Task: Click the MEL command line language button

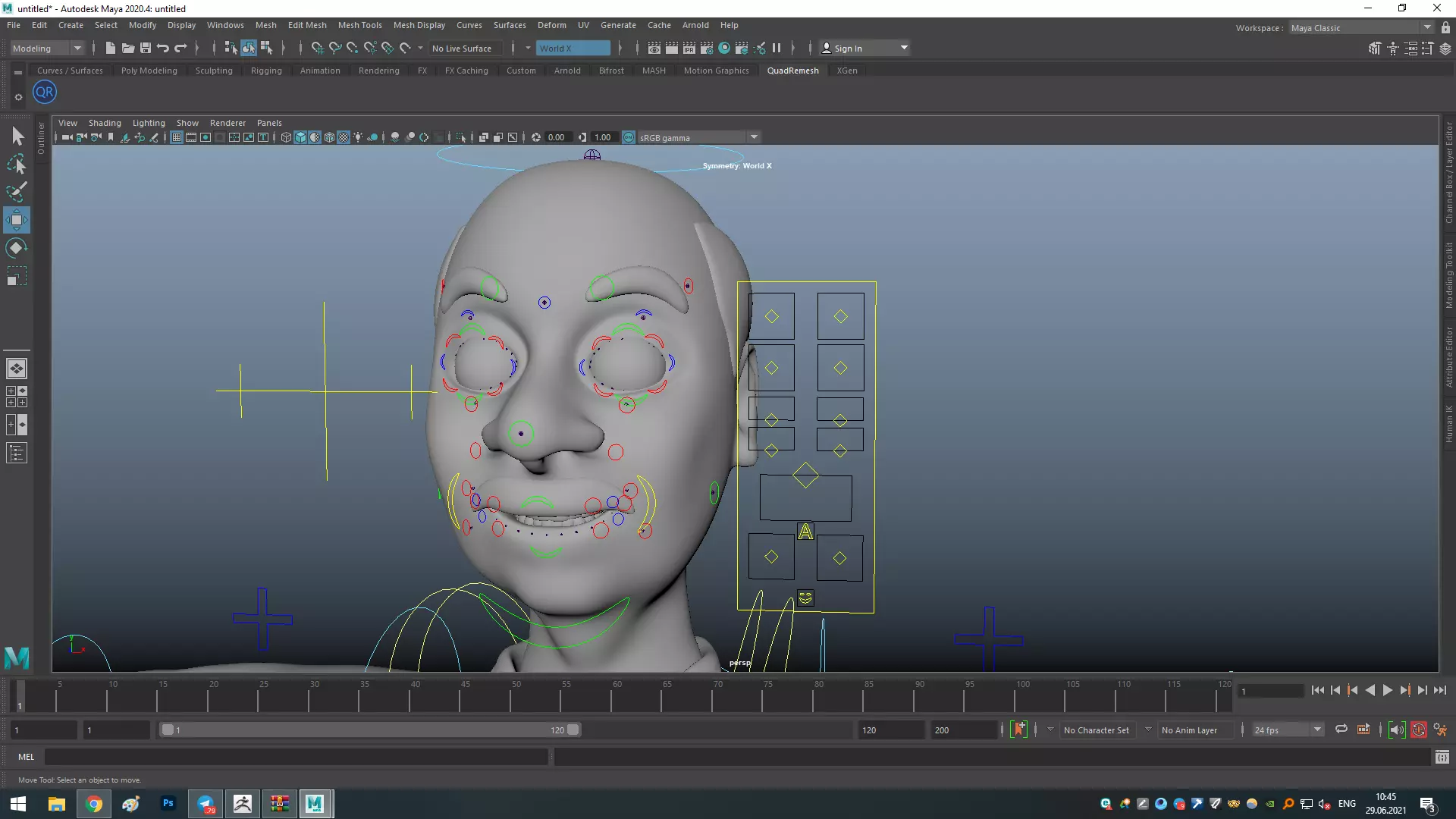Action: (x=27, y=757)
